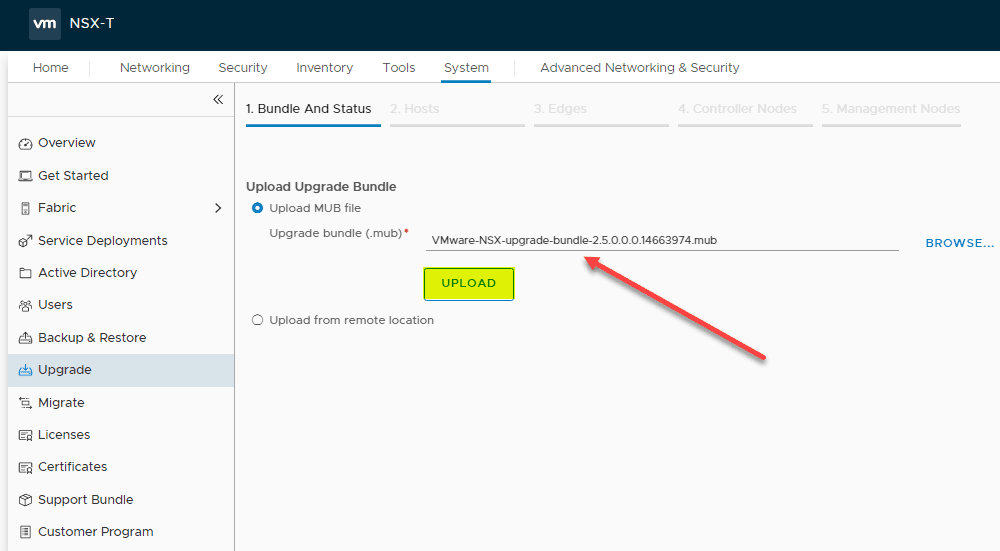Open the Home tab
The image size is (1000, 551).
coord(50,68)
